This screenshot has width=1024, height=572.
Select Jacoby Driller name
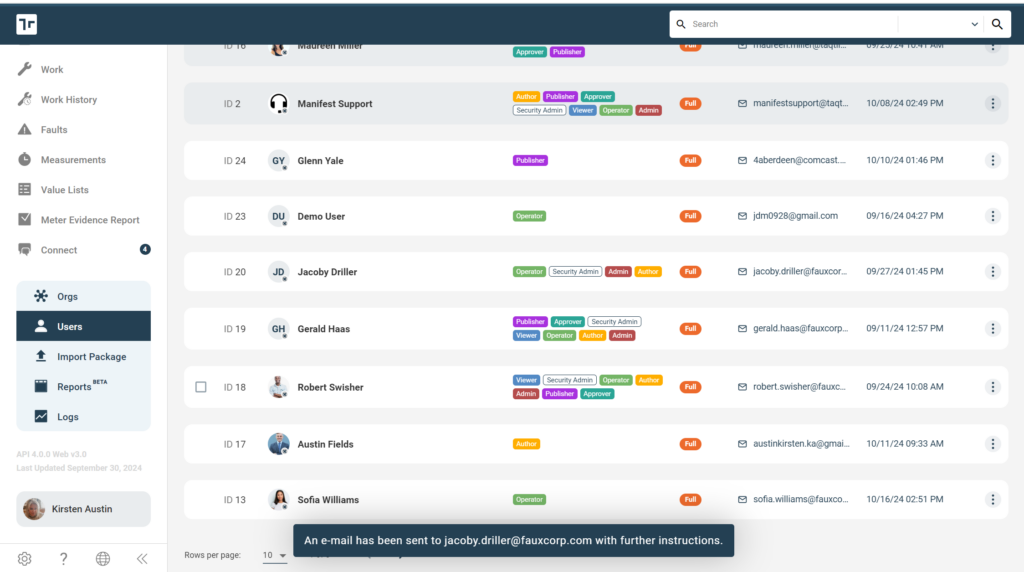point(327,272)
